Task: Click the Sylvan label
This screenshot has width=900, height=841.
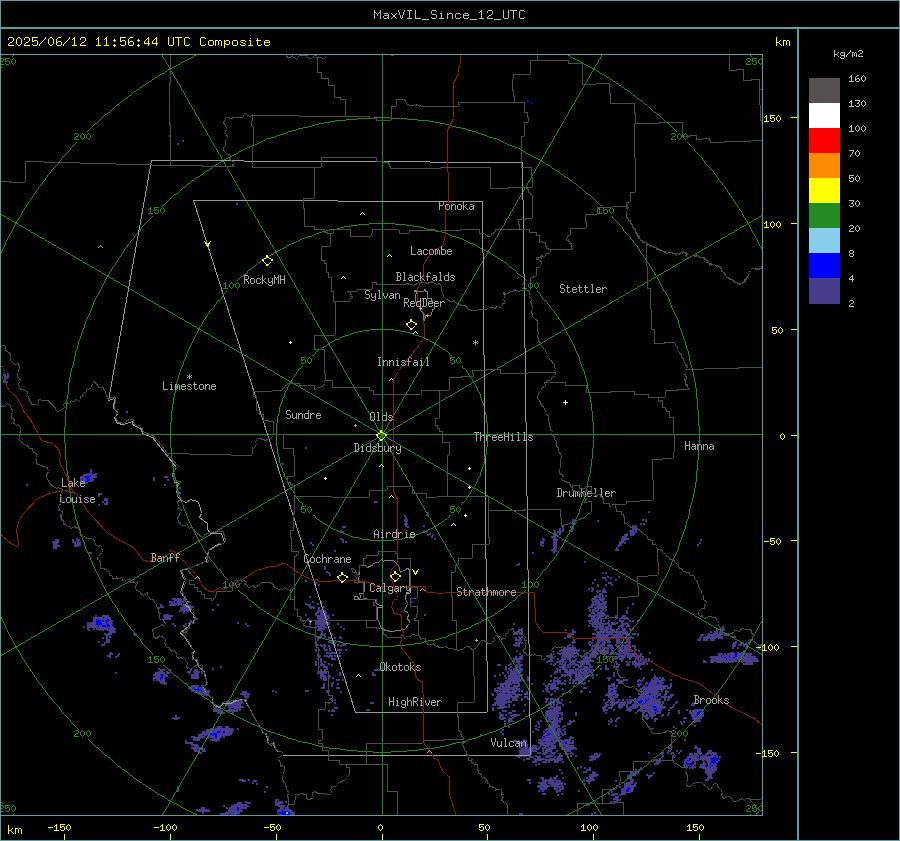Action: (382, 295)
